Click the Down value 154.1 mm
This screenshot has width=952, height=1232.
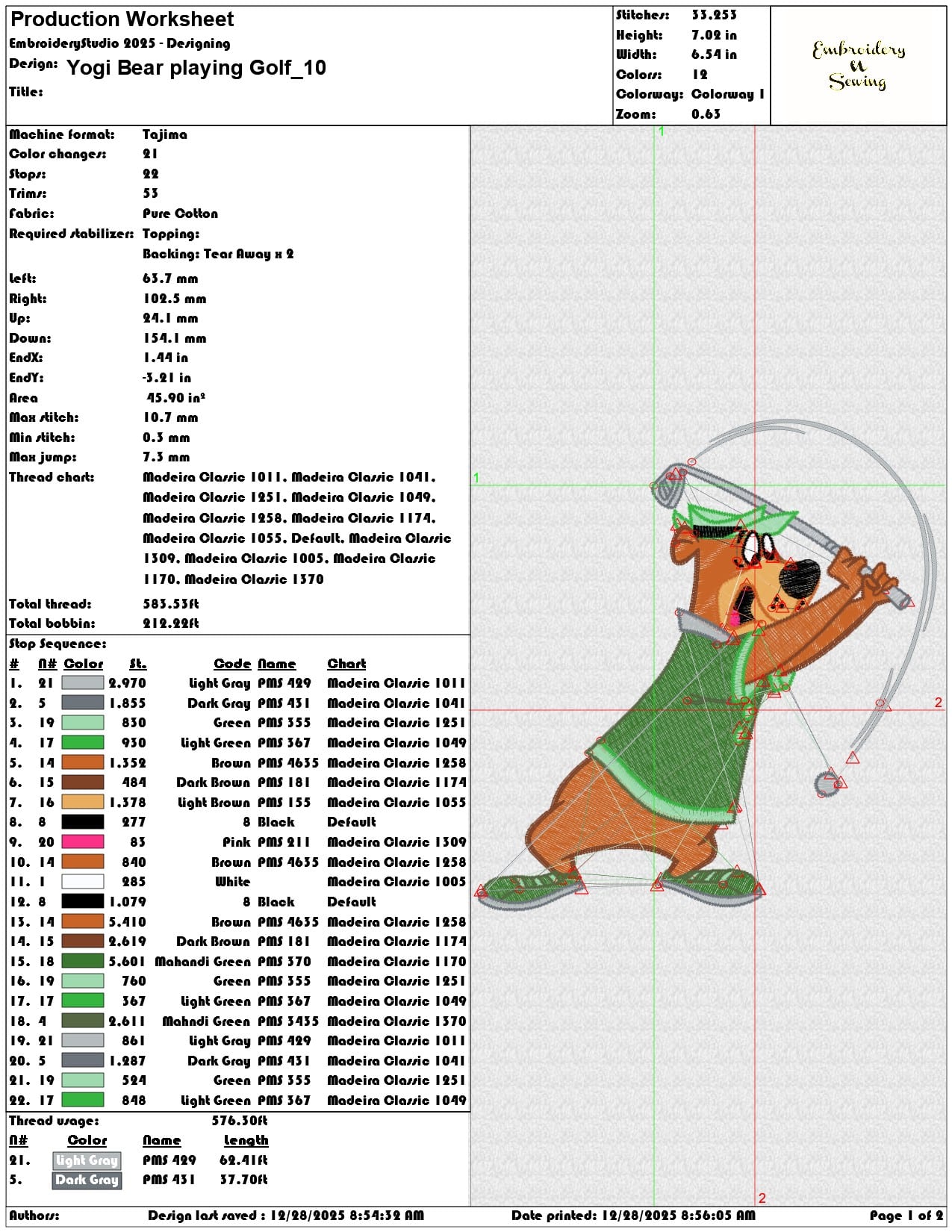coord(175,338)
